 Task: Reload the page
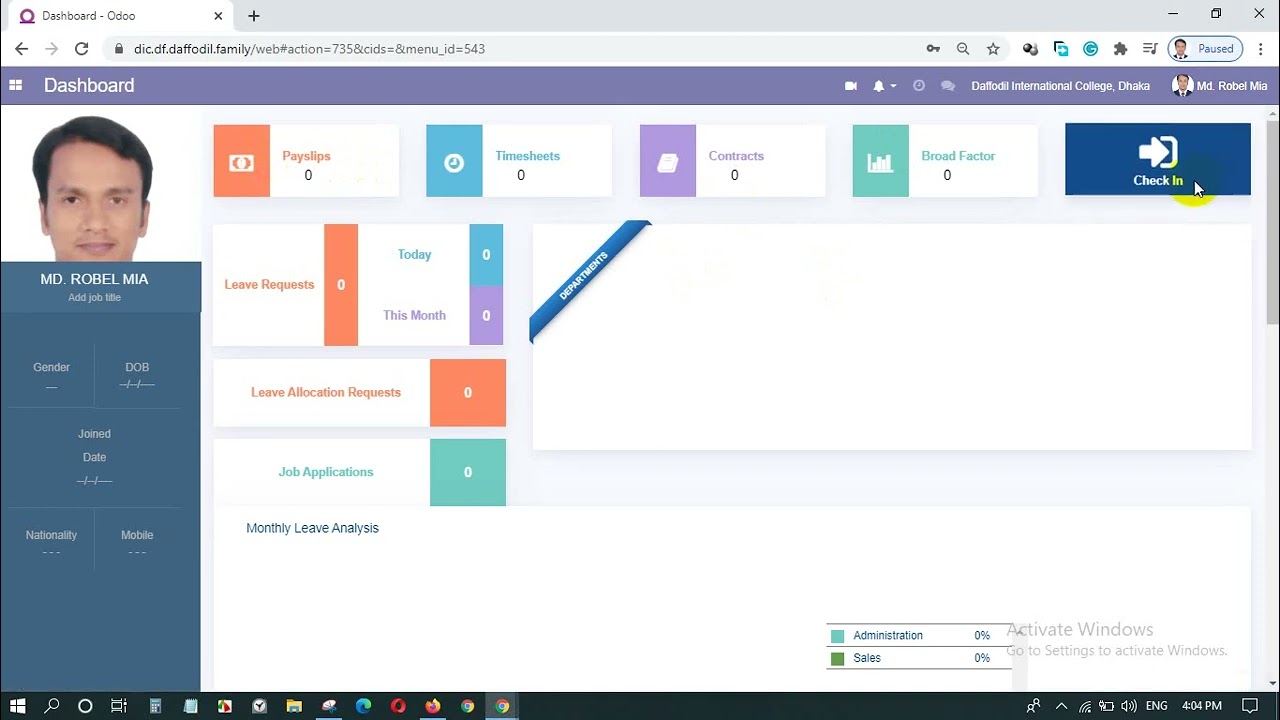pos(82,48)
